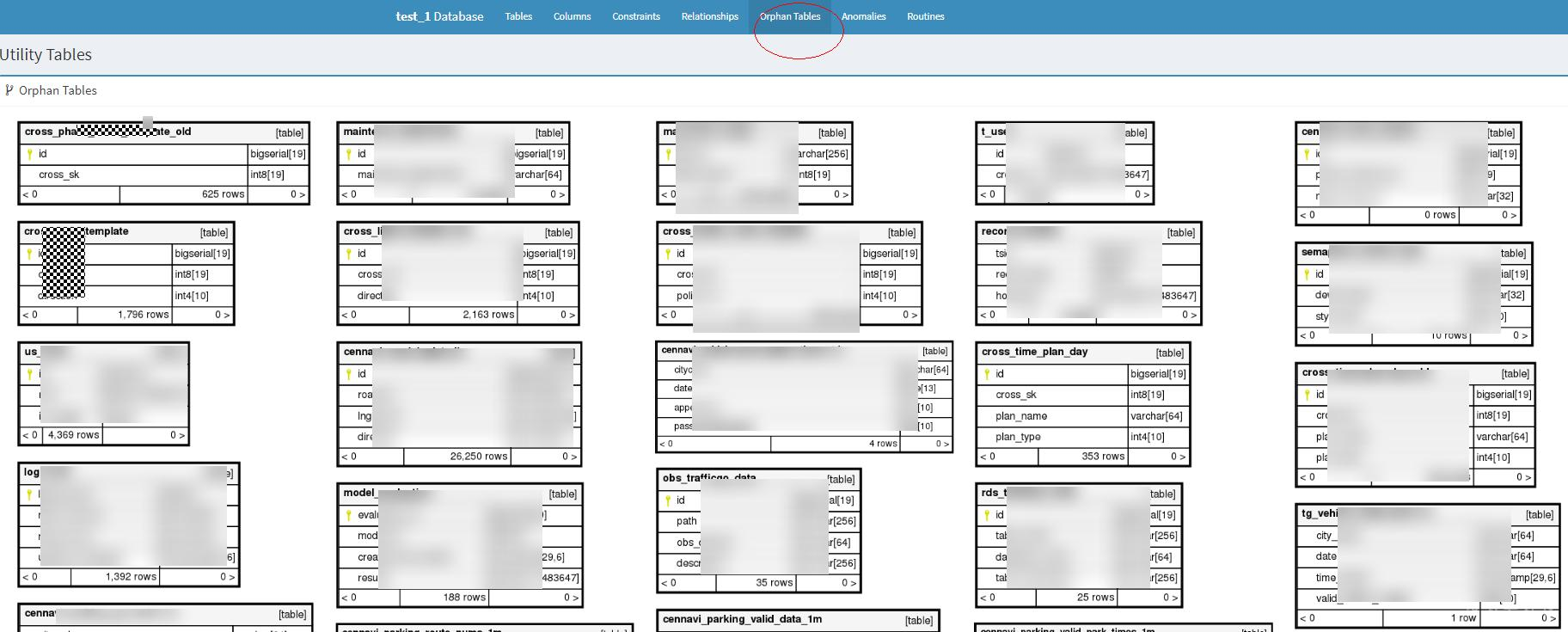
Task: Click the "35 rows" count
Action: pos(775,583)
